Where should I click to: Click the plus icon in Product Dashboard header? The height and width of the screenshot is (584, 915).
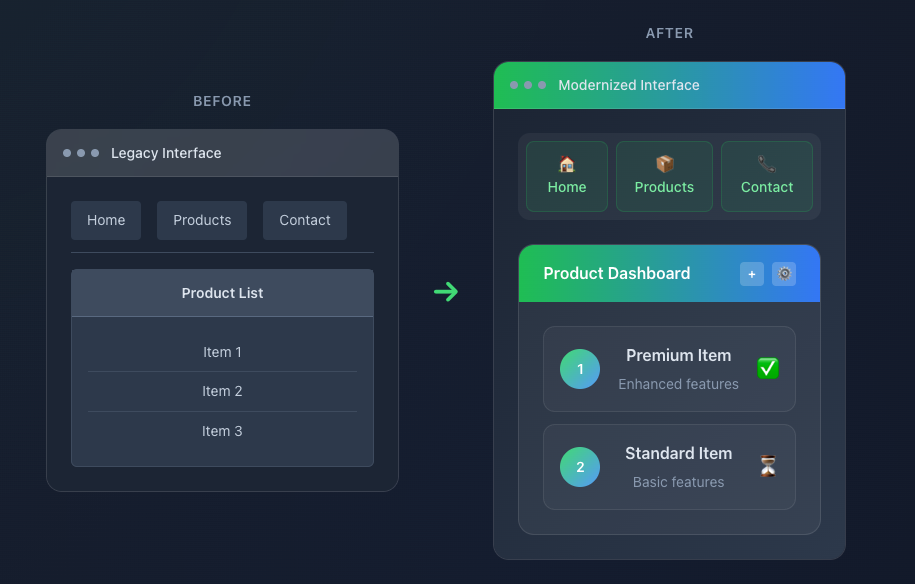[x=752, y=273]
